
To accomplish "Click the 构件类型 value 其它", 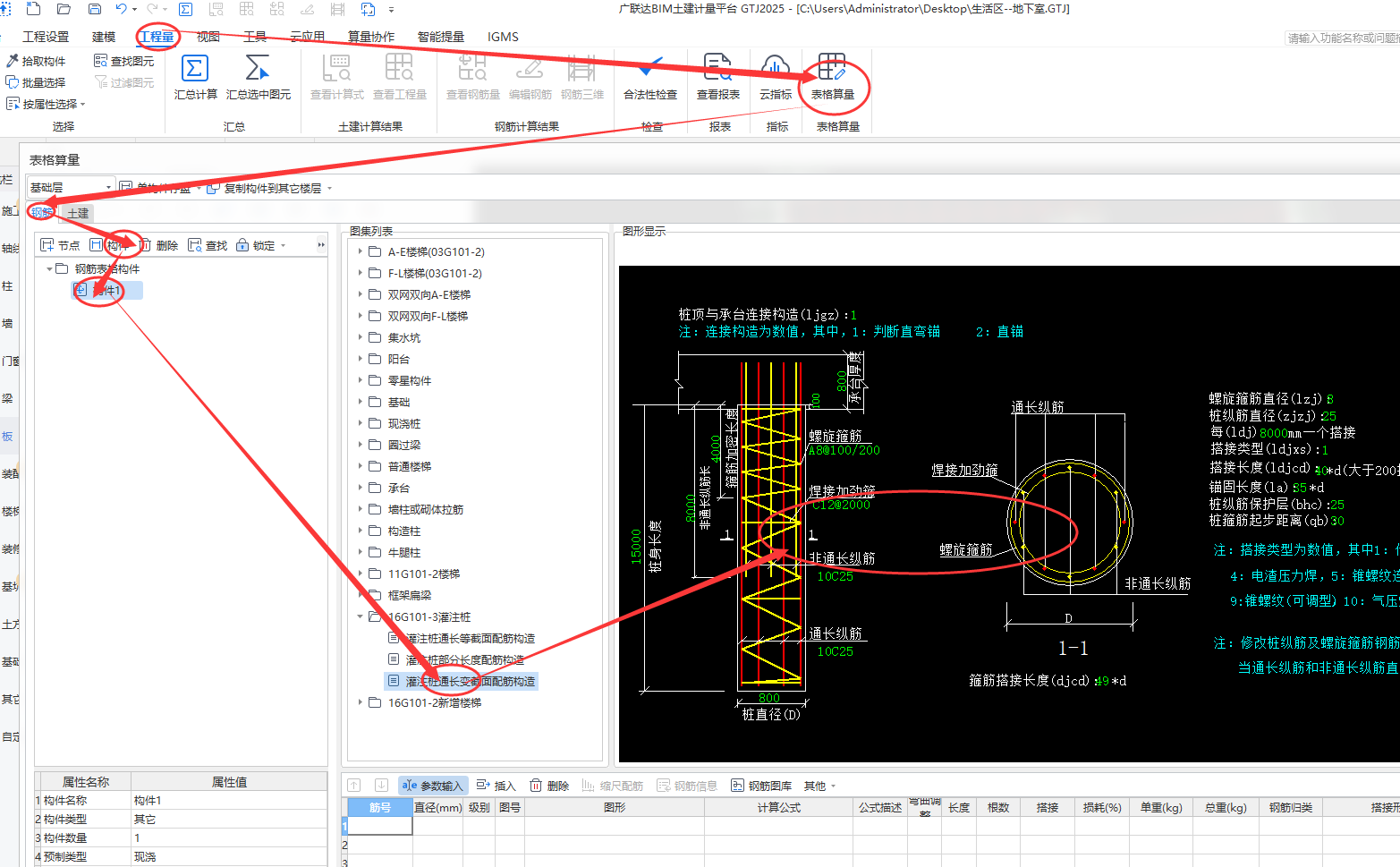I will click(x=229, y=819).
